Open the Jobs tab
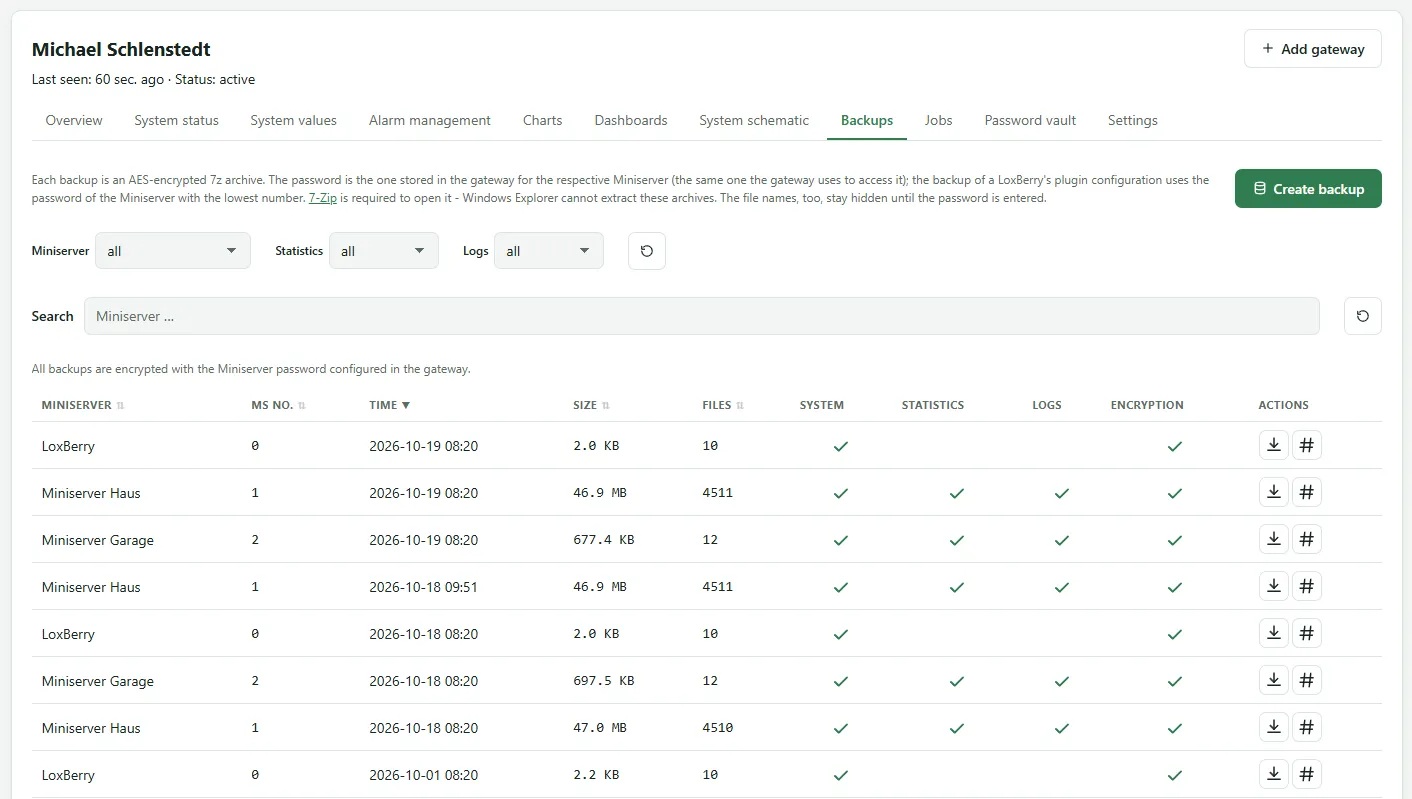 pyautogui.click(x=938, y=120)
